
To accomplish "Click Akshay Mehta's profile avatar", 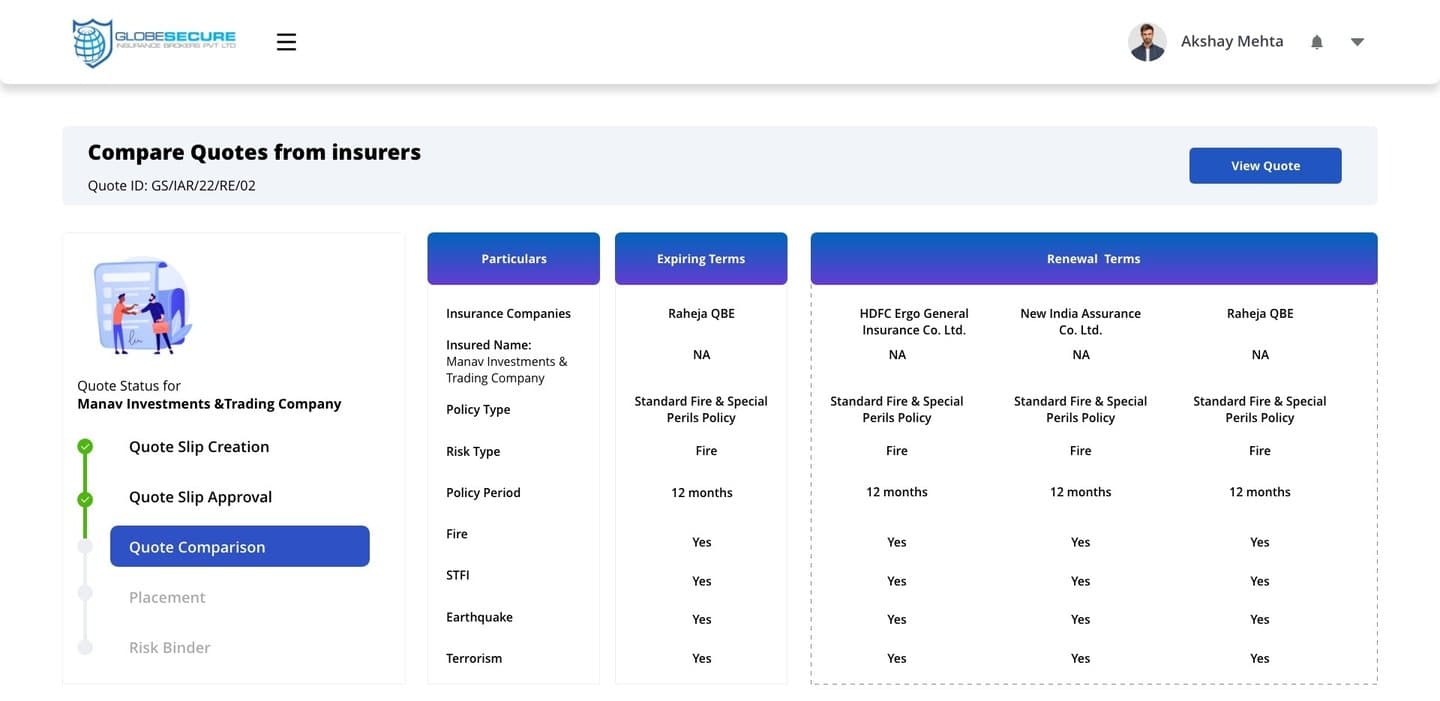I will coord(1147,42).
